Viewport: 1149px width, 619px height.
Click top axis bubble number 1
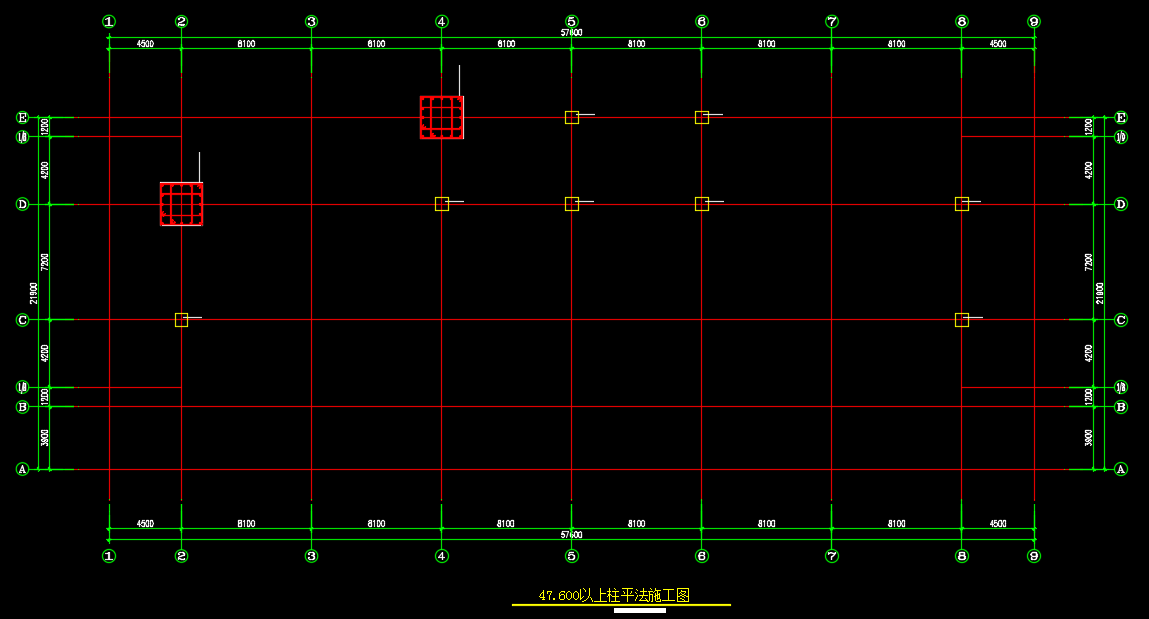109,21
